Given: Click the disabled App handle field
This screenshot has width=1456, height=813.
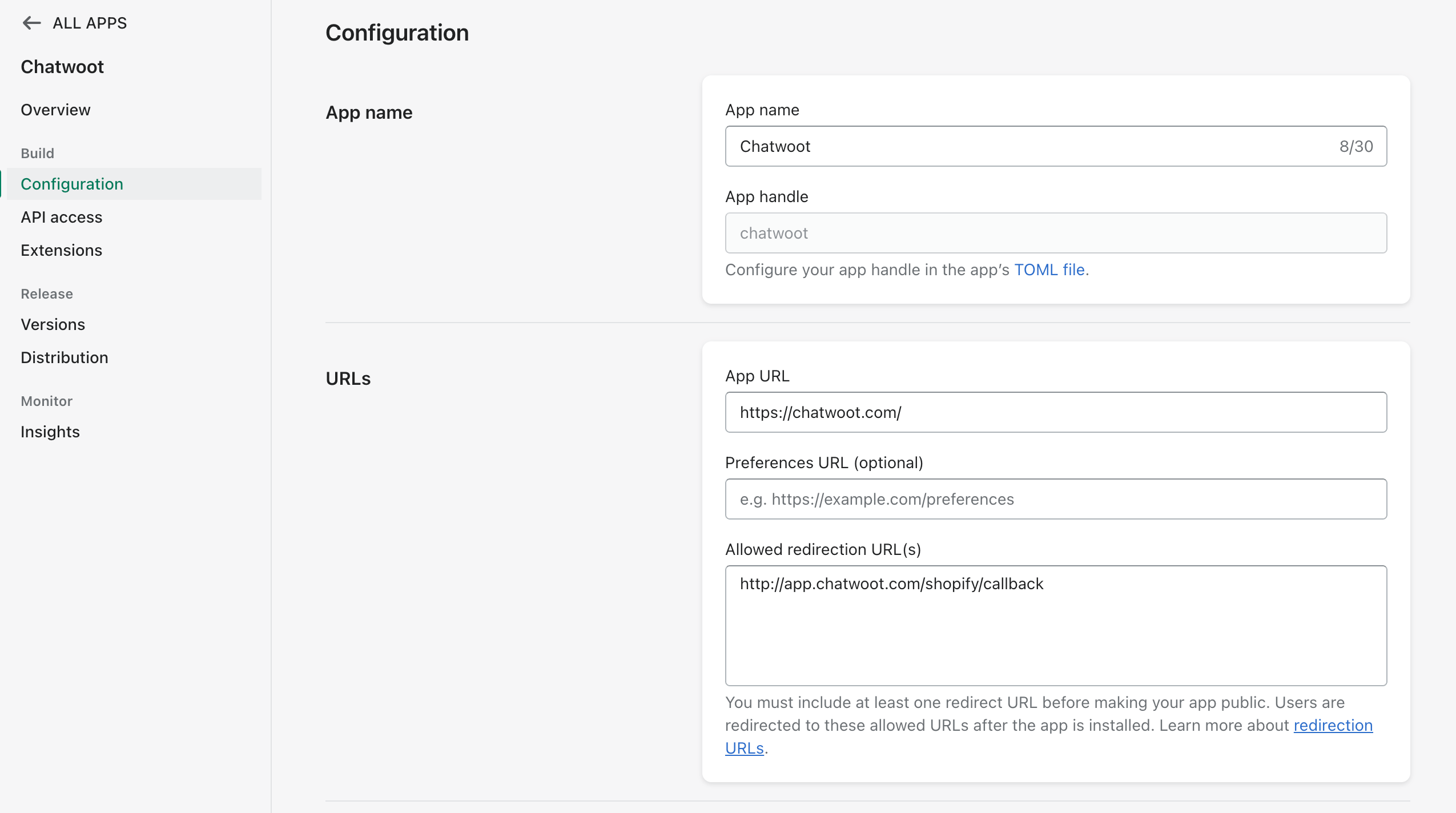Looking at the screenshot, I should point(1056,233).
